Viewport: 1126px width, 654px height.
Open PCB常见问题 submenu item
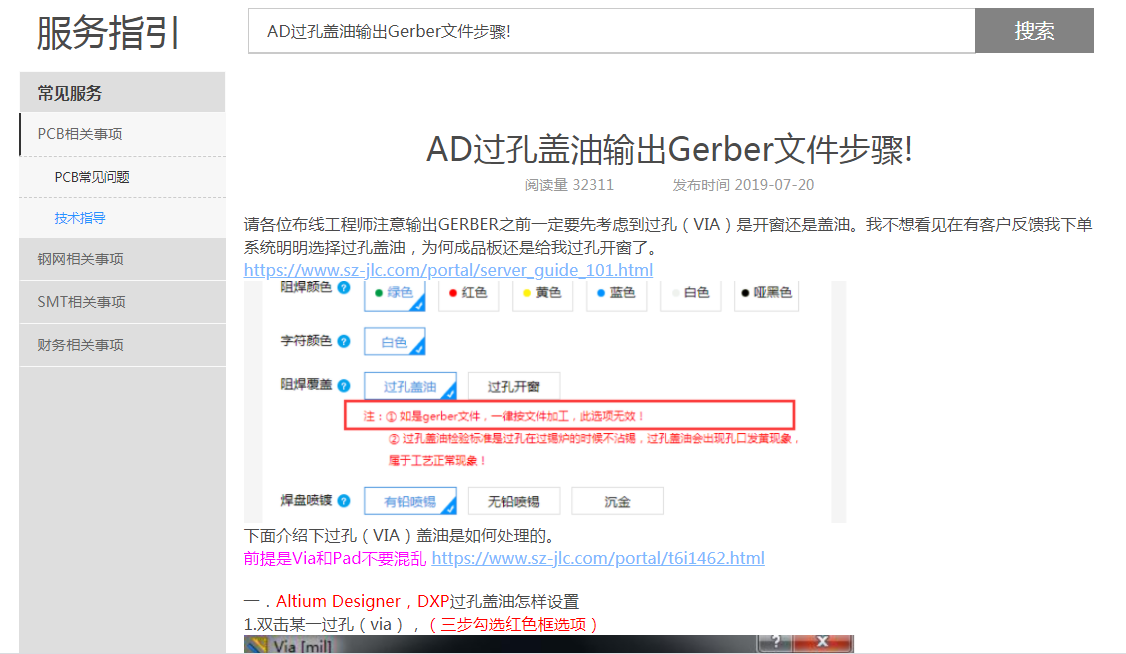click(92, 177)
